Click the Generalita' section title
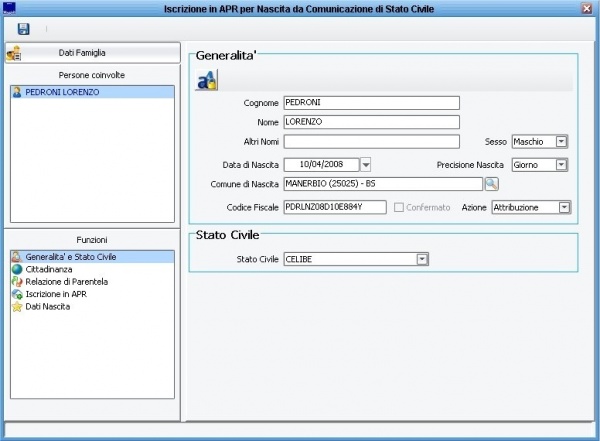Viewport: 600px width, 441px height. point(226,56)
